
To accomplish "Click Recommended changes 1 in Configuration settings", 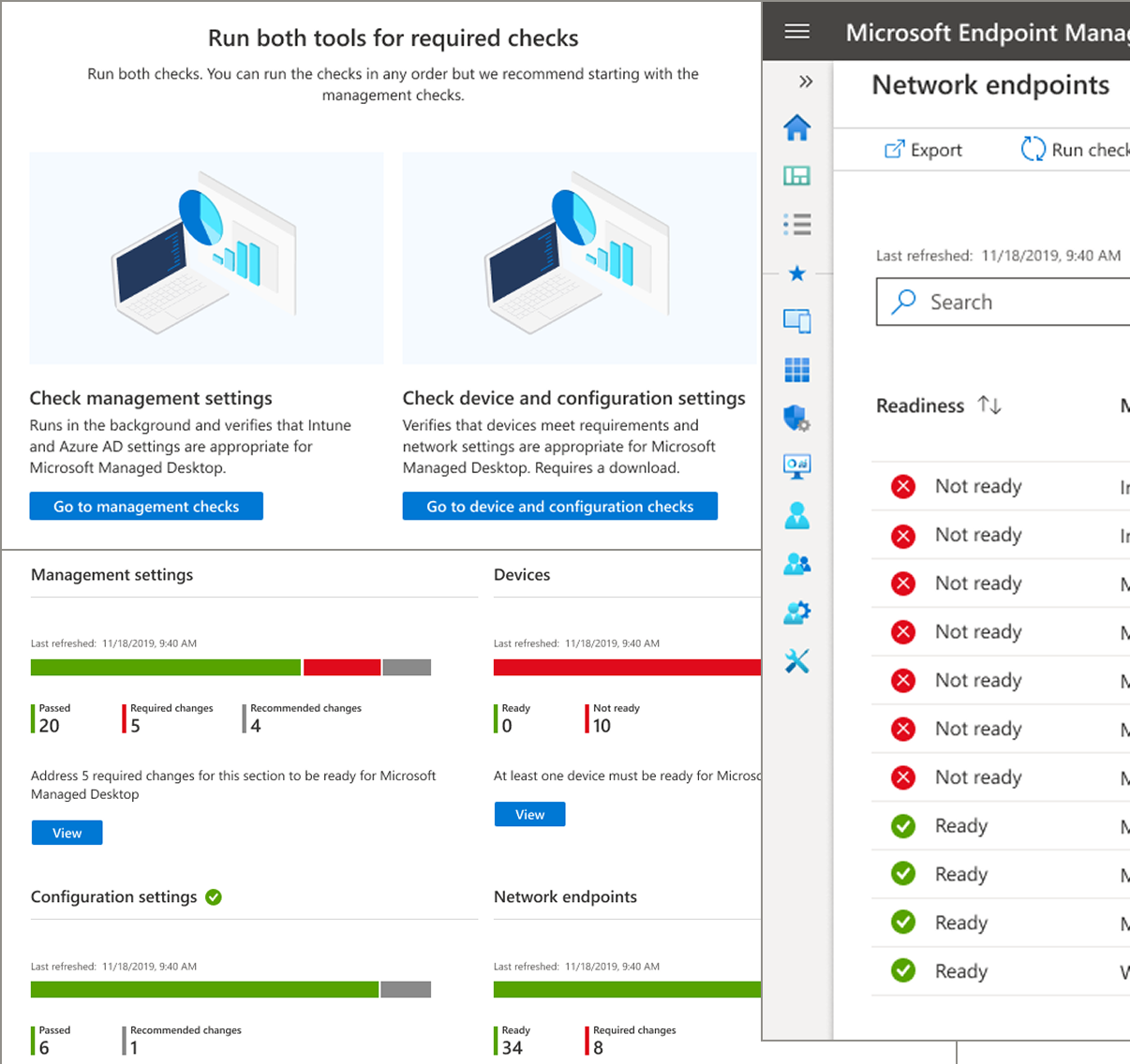I will (182, 1041).
